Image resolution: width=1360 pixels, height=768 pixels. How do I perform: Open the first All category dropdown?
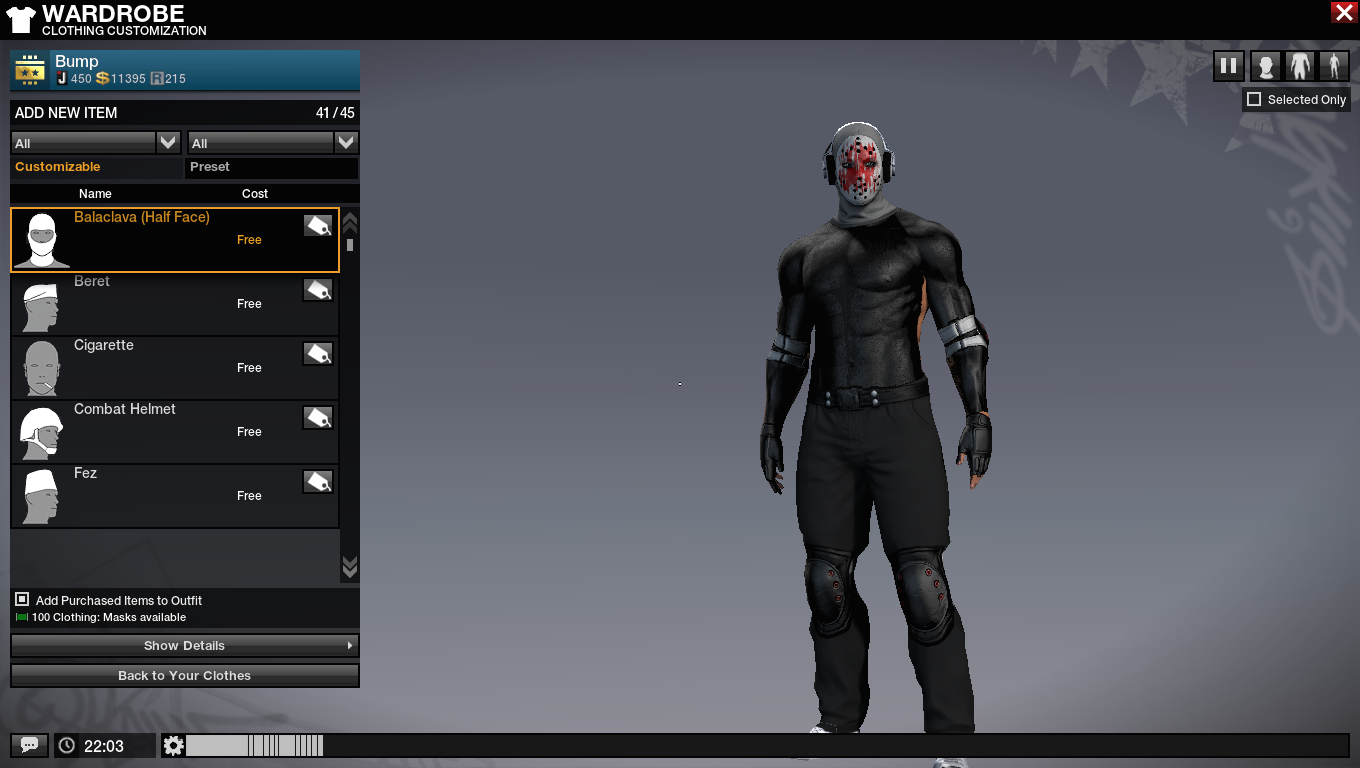(x=96, y=142)
